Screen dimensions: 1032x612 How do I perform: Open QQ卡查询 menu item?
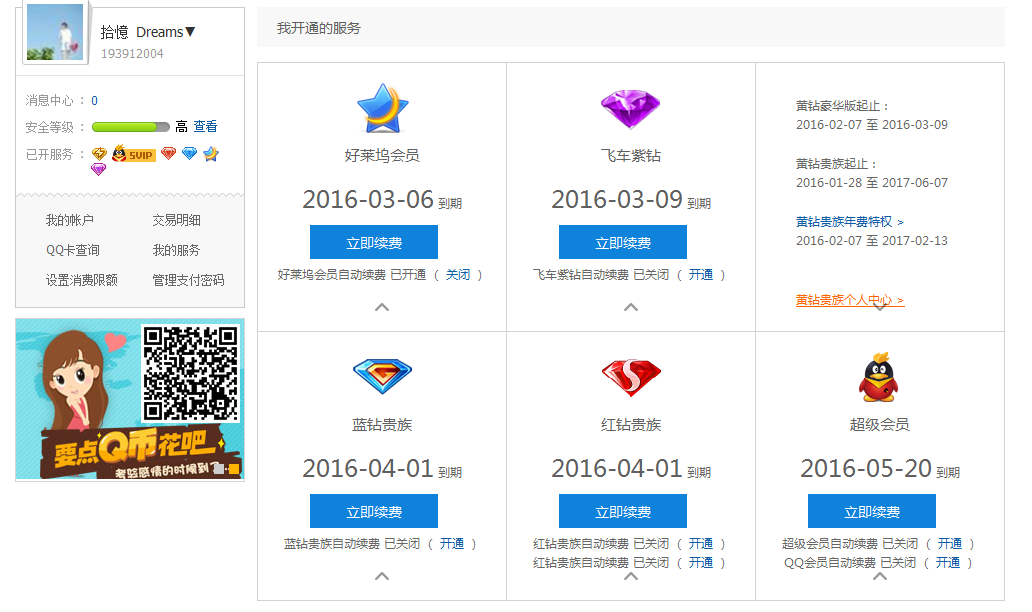[72, 250]
